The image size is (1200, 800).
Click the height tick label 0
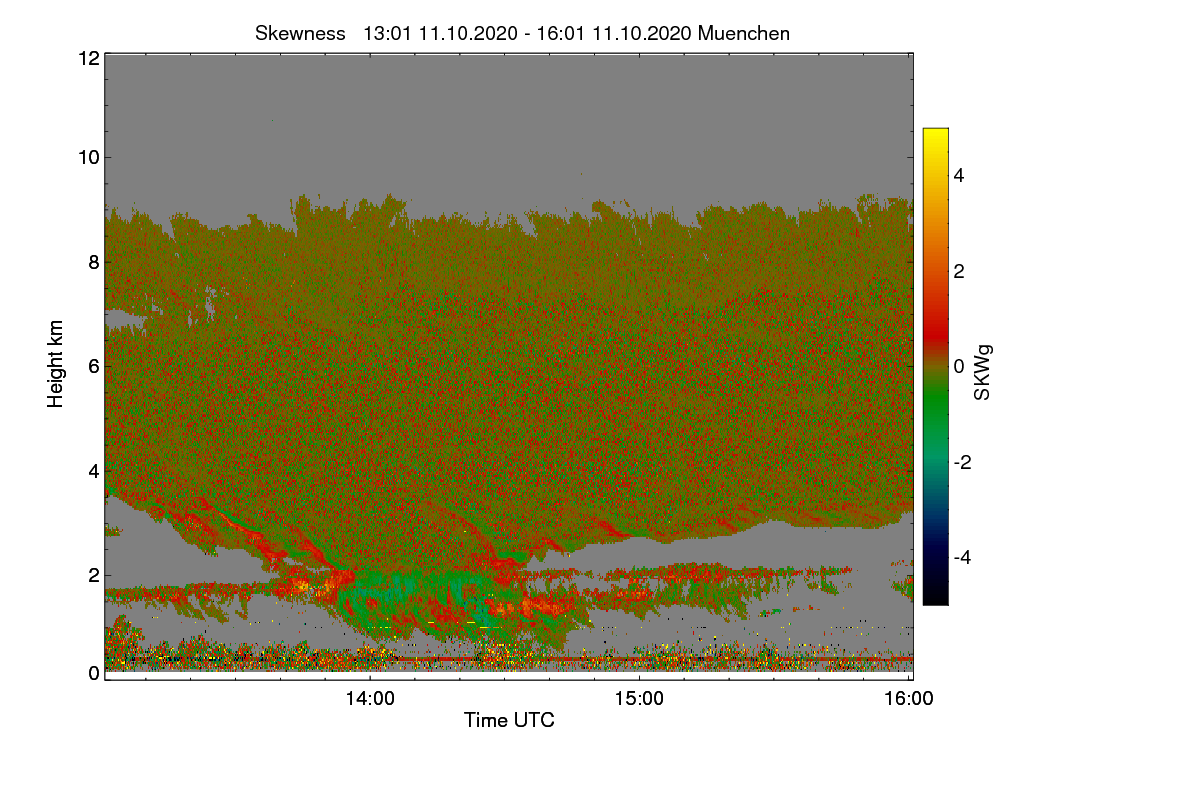point(93,673)
